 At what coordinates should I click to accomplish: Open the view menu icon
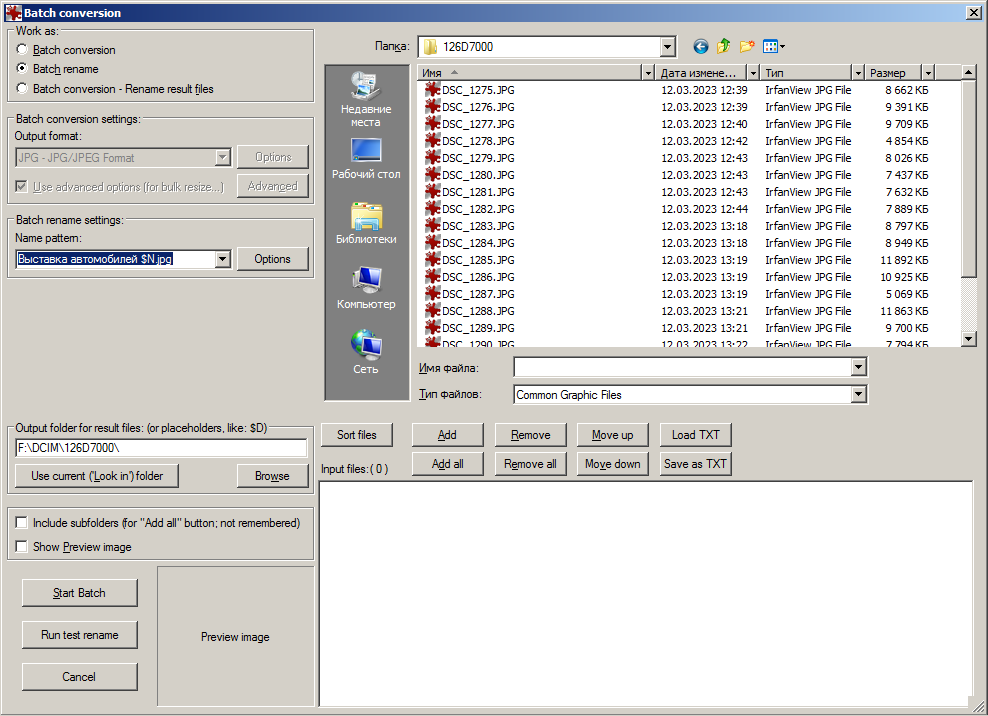point(774,46)
